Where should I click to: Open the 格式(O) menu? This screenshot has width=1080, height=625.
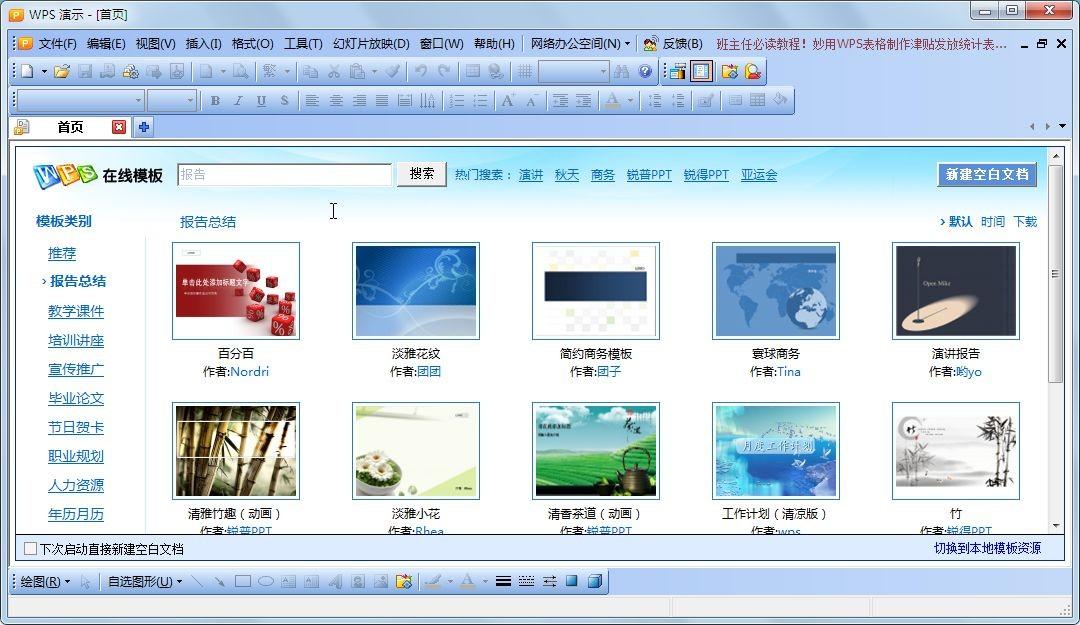tap(253, 43)
